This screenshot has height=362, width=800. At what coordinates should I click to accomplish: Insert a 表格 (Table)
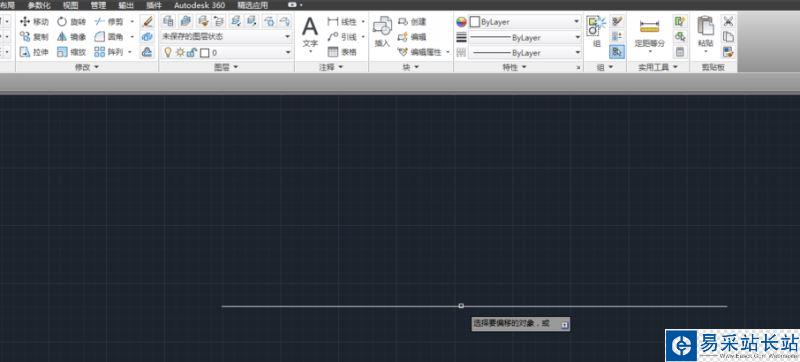(x=342, y=51)
